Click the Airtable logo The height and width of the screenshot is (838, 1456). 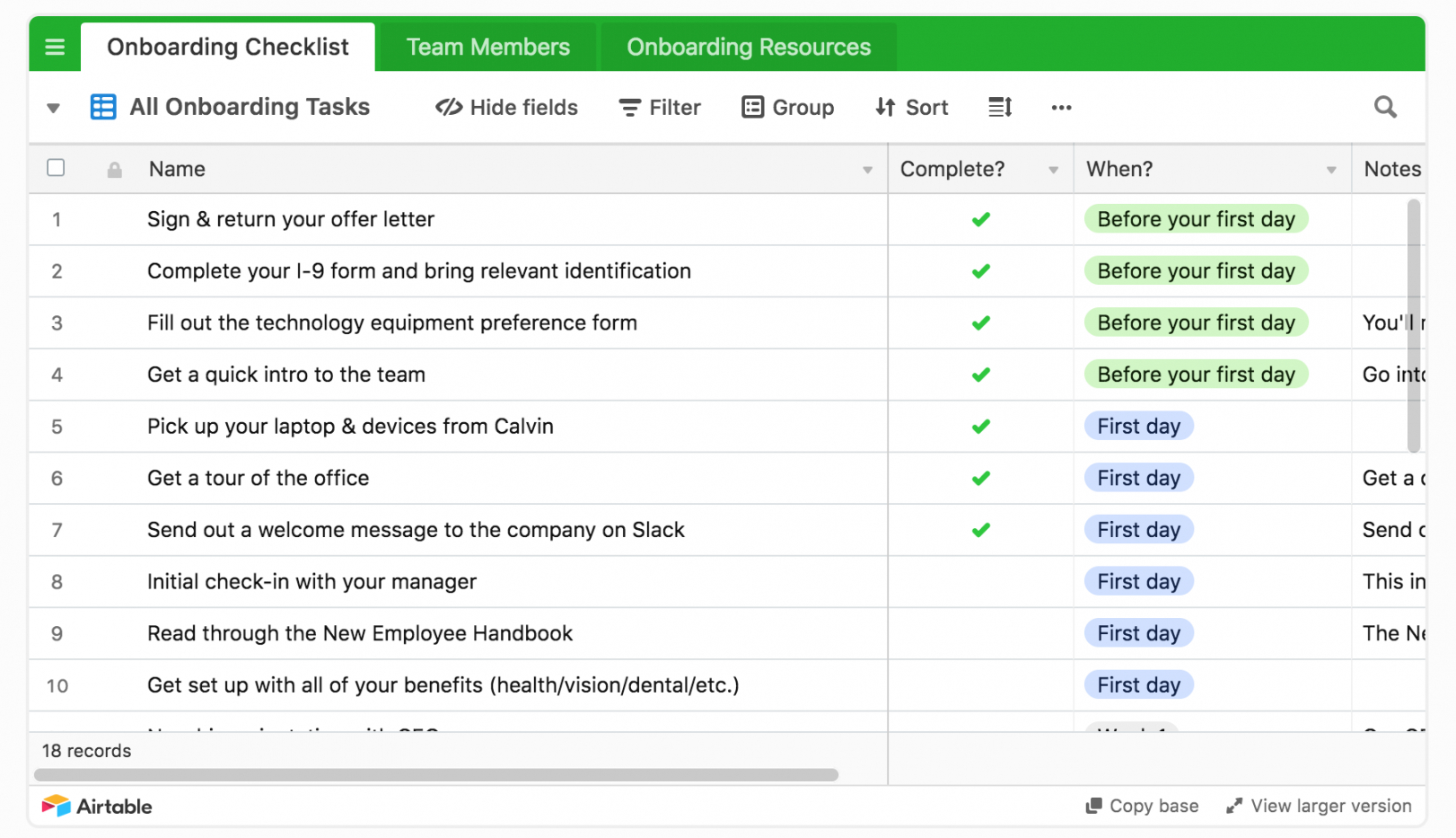point(97,806)
